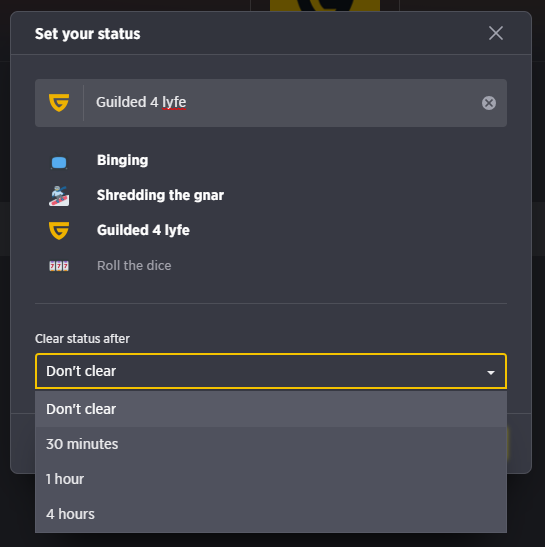Open the emoji picker via Guilded logo
The height and width of the screenshot is (547, 545).
[x=59, y=103]
